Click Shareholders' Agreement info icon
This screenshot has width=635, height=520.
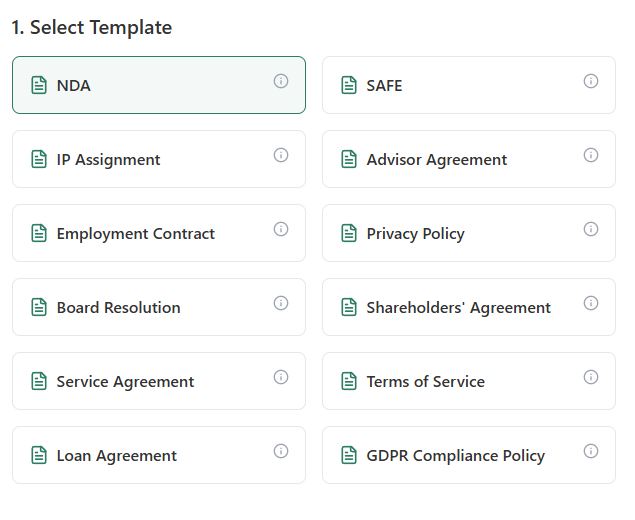click(591, 303)
